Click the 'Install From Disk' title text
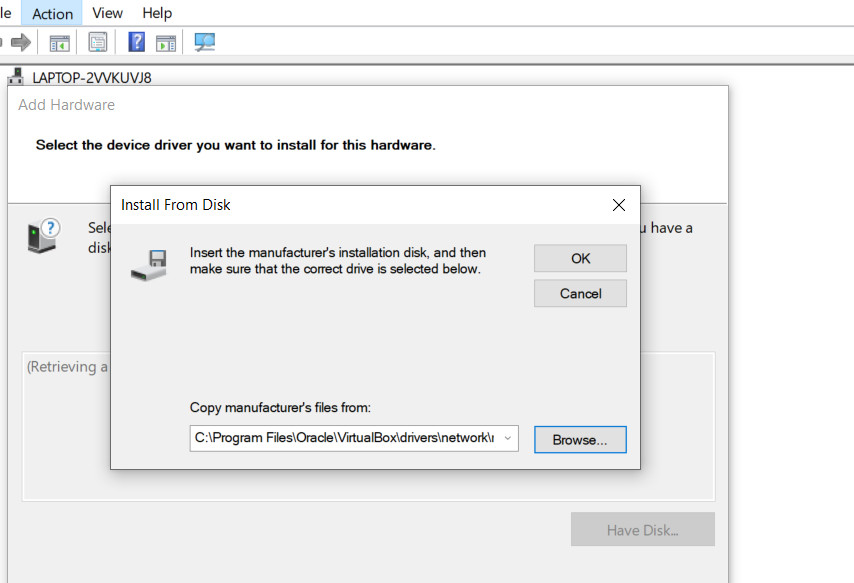854x583 pixels. click(x=175, y=205)
